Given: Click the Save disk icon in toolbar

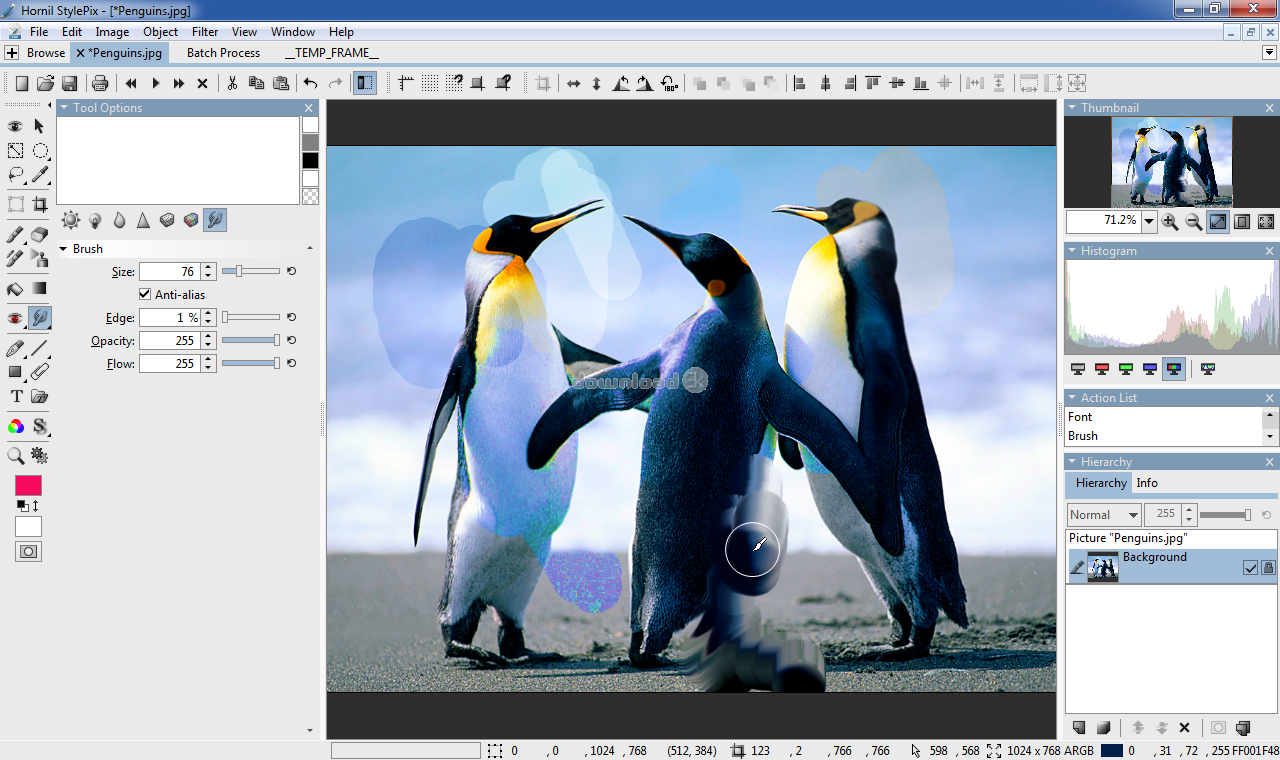Looking at the screenshot, I should (x=70, y=83).
